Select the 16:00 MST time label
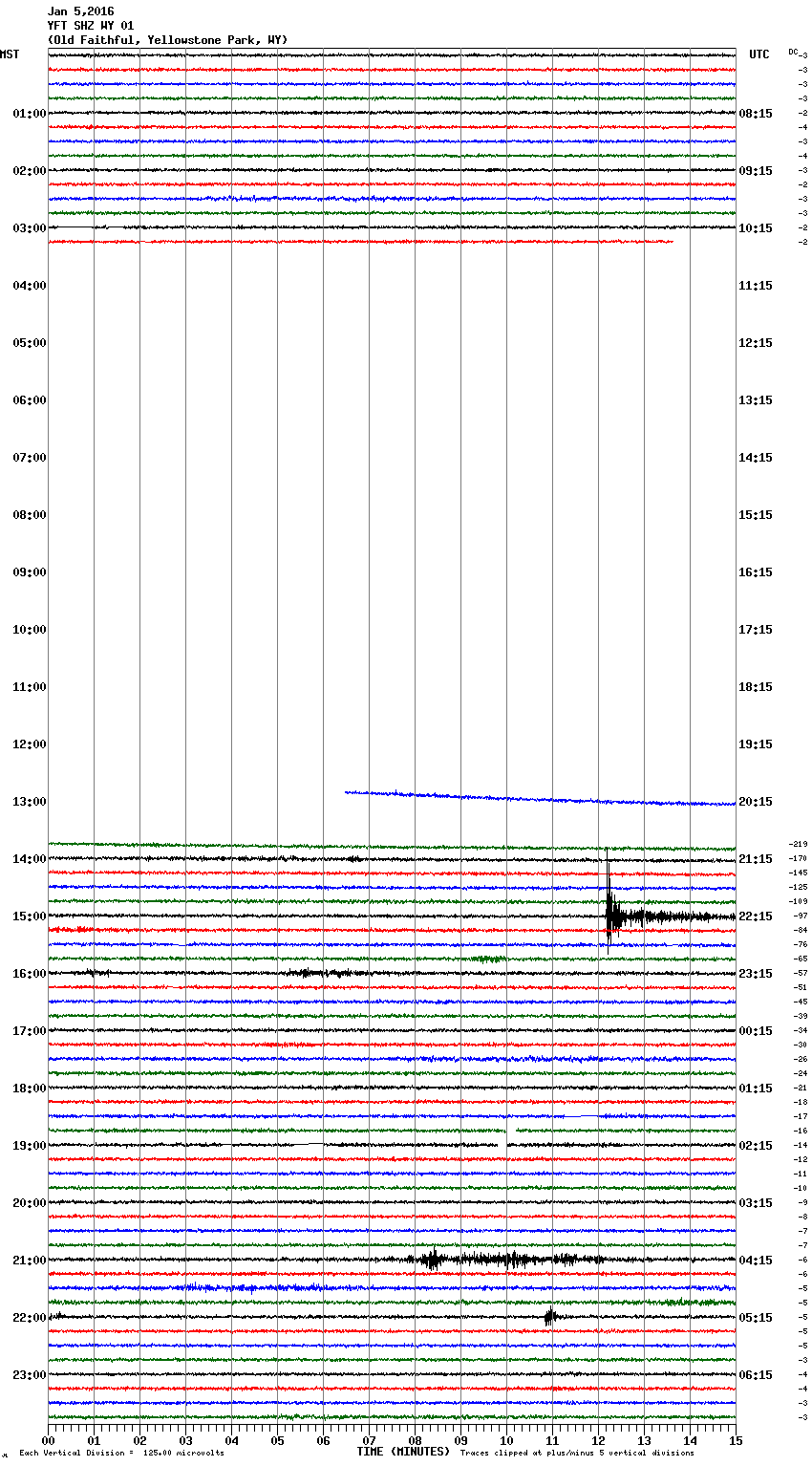 click(30, 974)
